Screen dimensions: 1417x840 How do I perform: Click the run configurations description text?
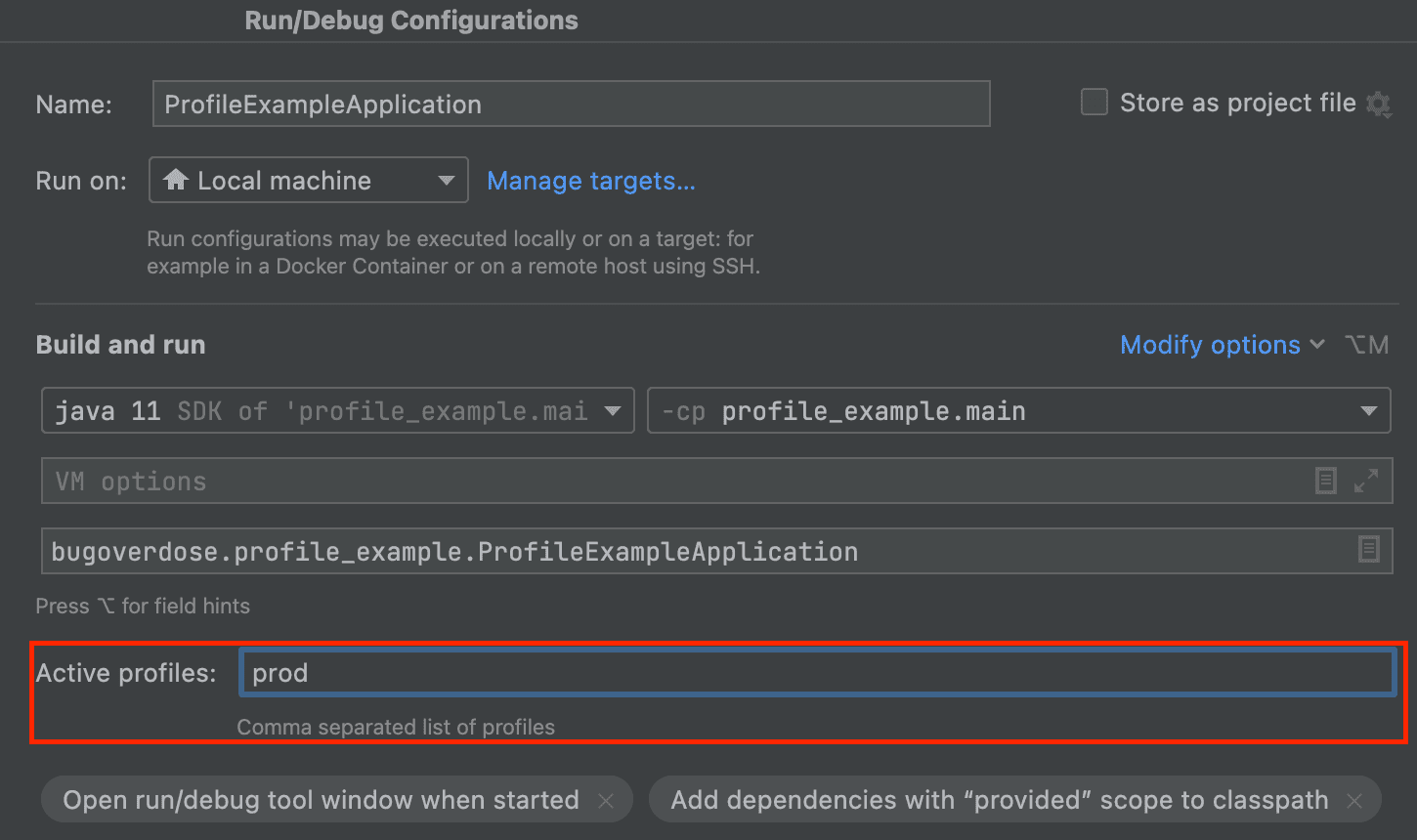click(453, 252)
